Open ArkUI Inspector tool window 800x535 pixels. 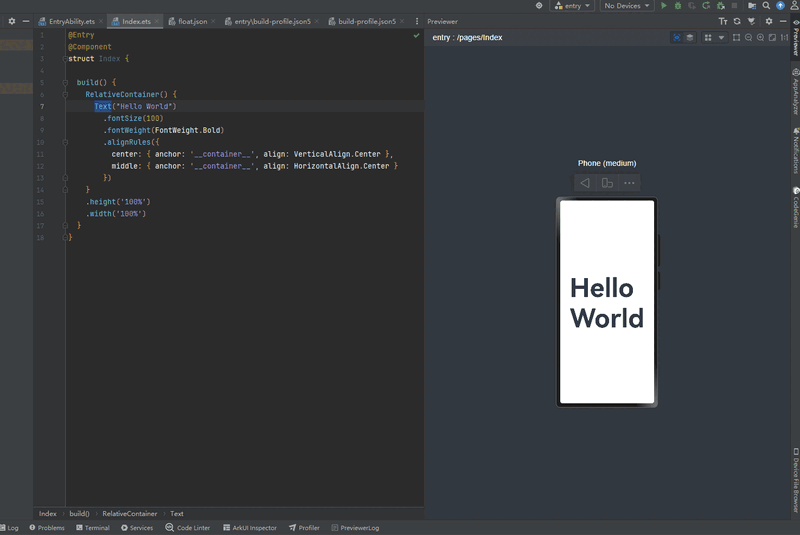[250, 528]
